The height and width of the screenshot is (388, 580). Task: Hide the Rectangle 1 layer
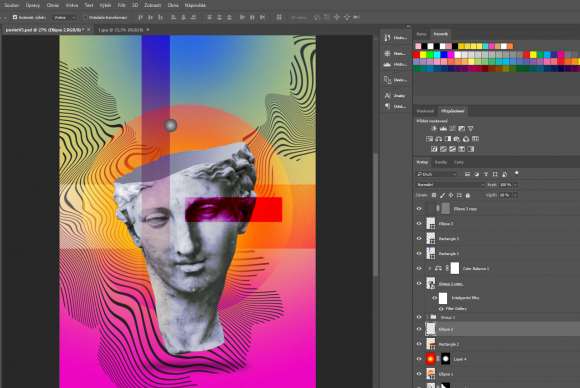[419, 253]
